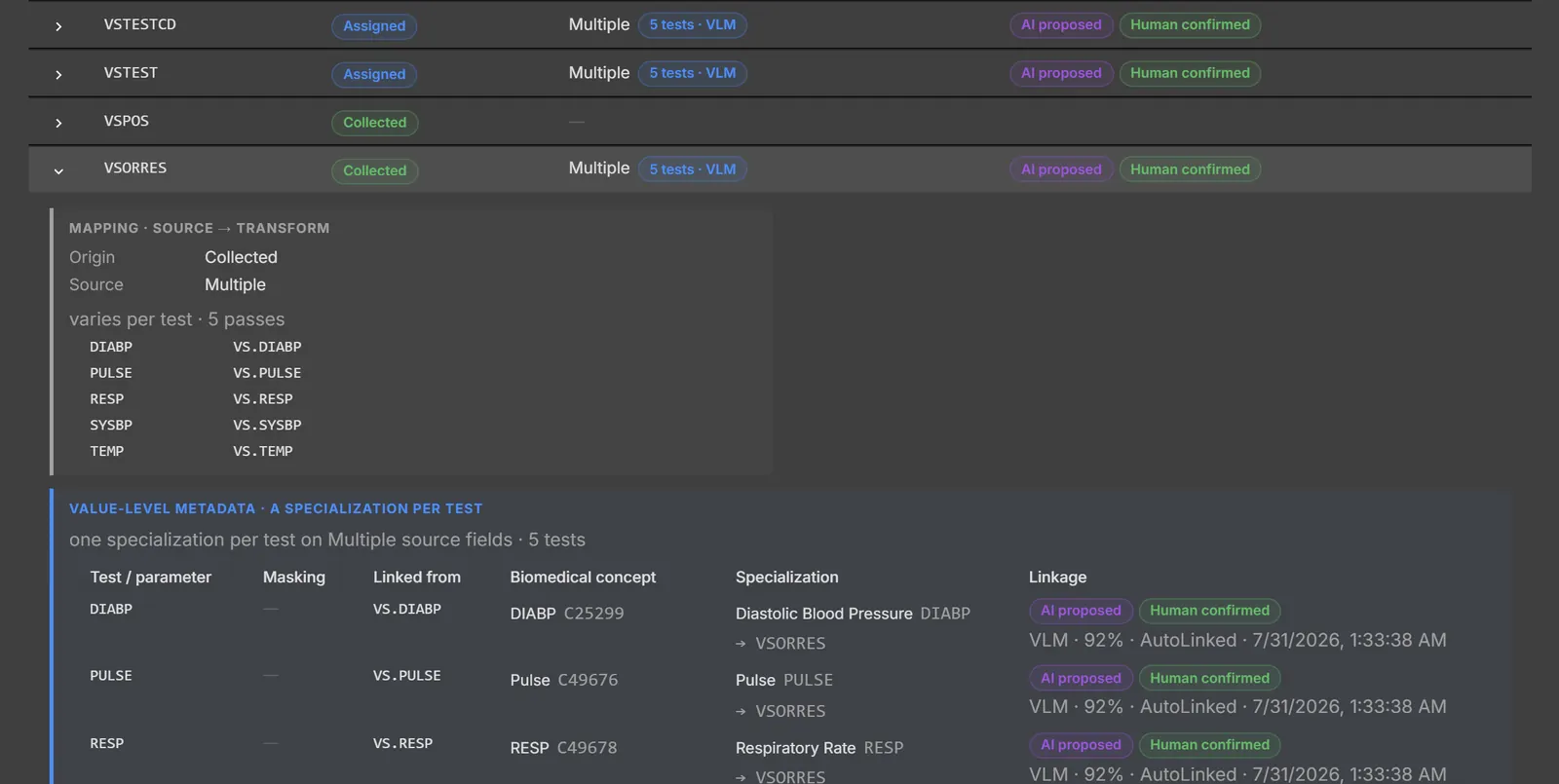Follow the VSORRES arrow link under Diastolic Blood Pressure
Image resolution: width=1559 pixels, height=784 pixels.
pos(780,644)
